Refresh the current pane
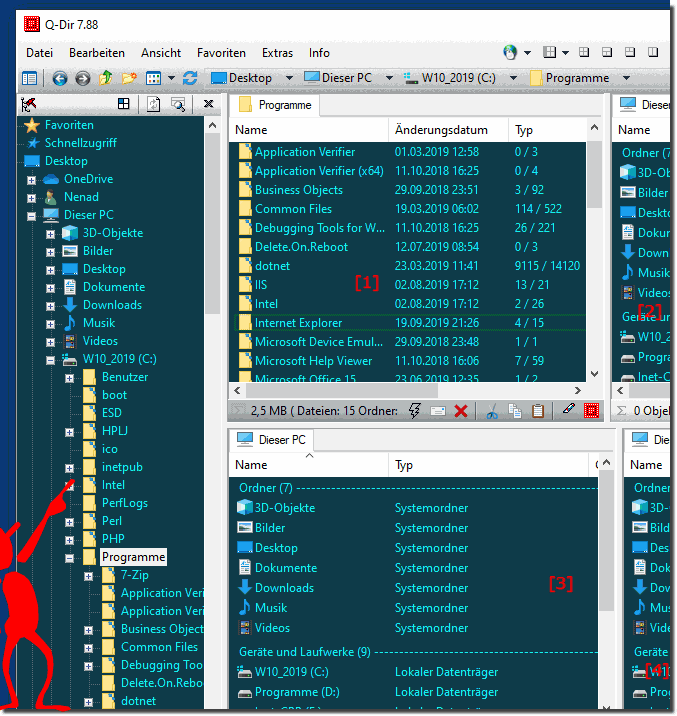Screen dimensions: 677x716 (190, 78)
